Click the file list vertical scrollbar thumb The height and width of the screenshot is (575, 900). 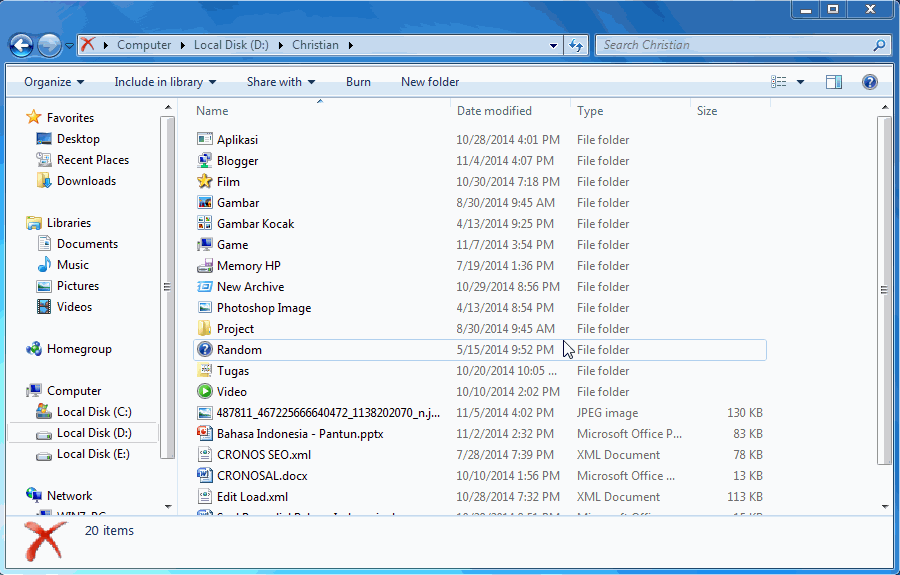[x=884, y=290]
